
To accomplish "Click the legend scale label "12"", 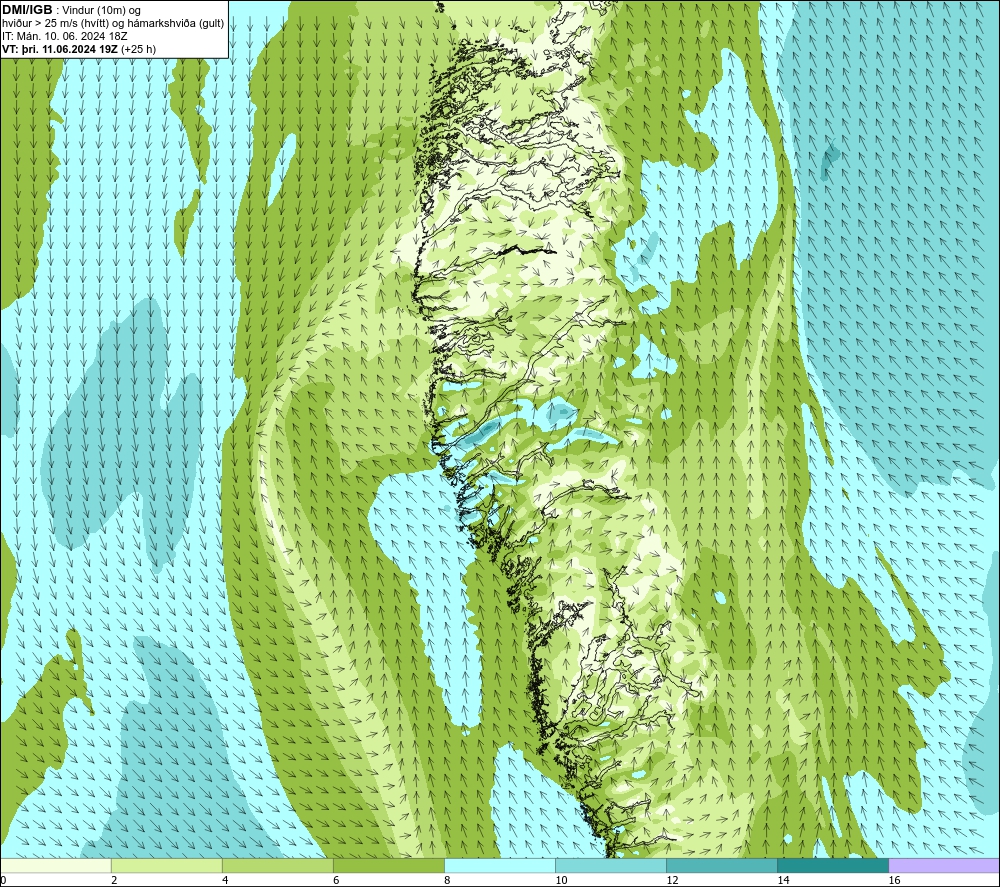I will [672, 881].
